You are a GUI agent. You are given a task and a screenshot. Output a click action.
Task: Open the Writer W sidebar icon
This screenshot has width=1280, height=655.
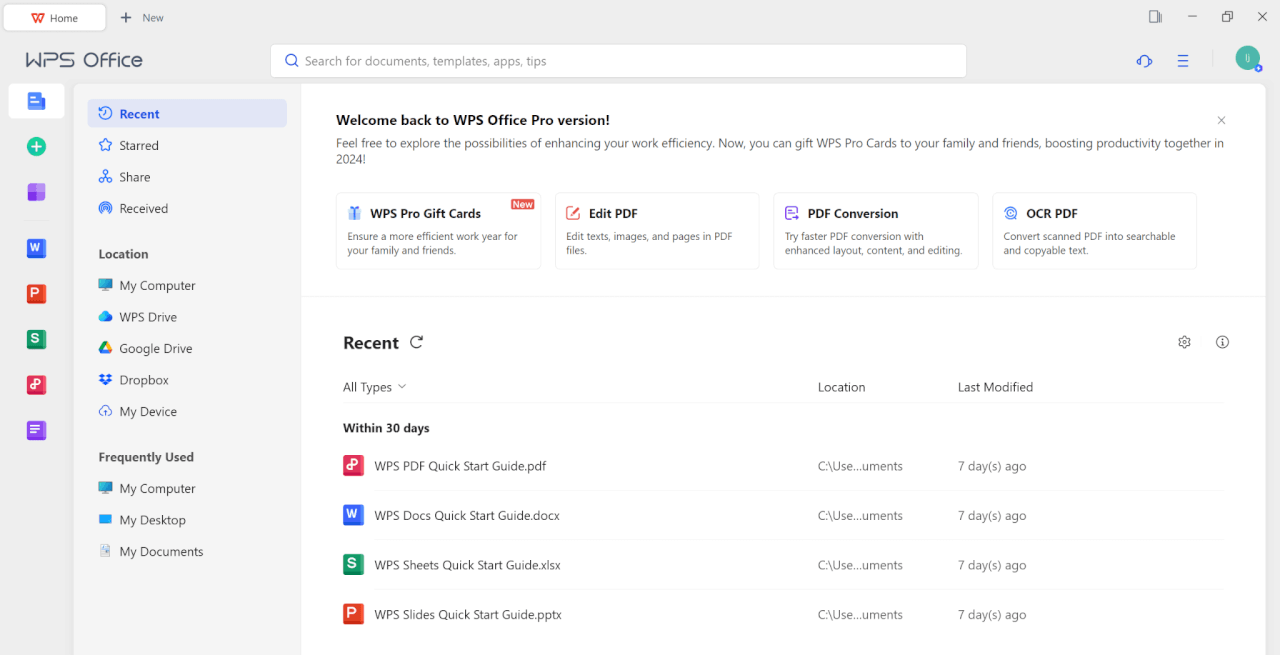(36, 248)
